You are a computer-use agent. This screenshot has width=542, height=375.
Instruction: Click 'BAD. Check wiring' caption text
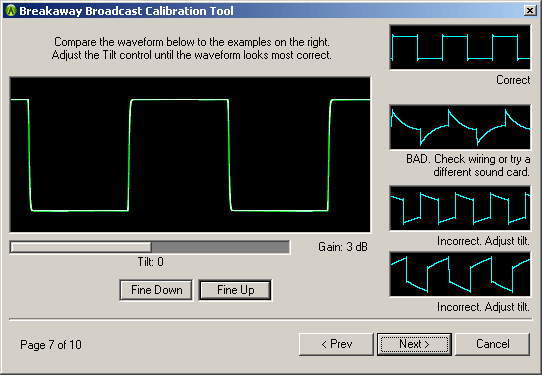click(468, 165)
